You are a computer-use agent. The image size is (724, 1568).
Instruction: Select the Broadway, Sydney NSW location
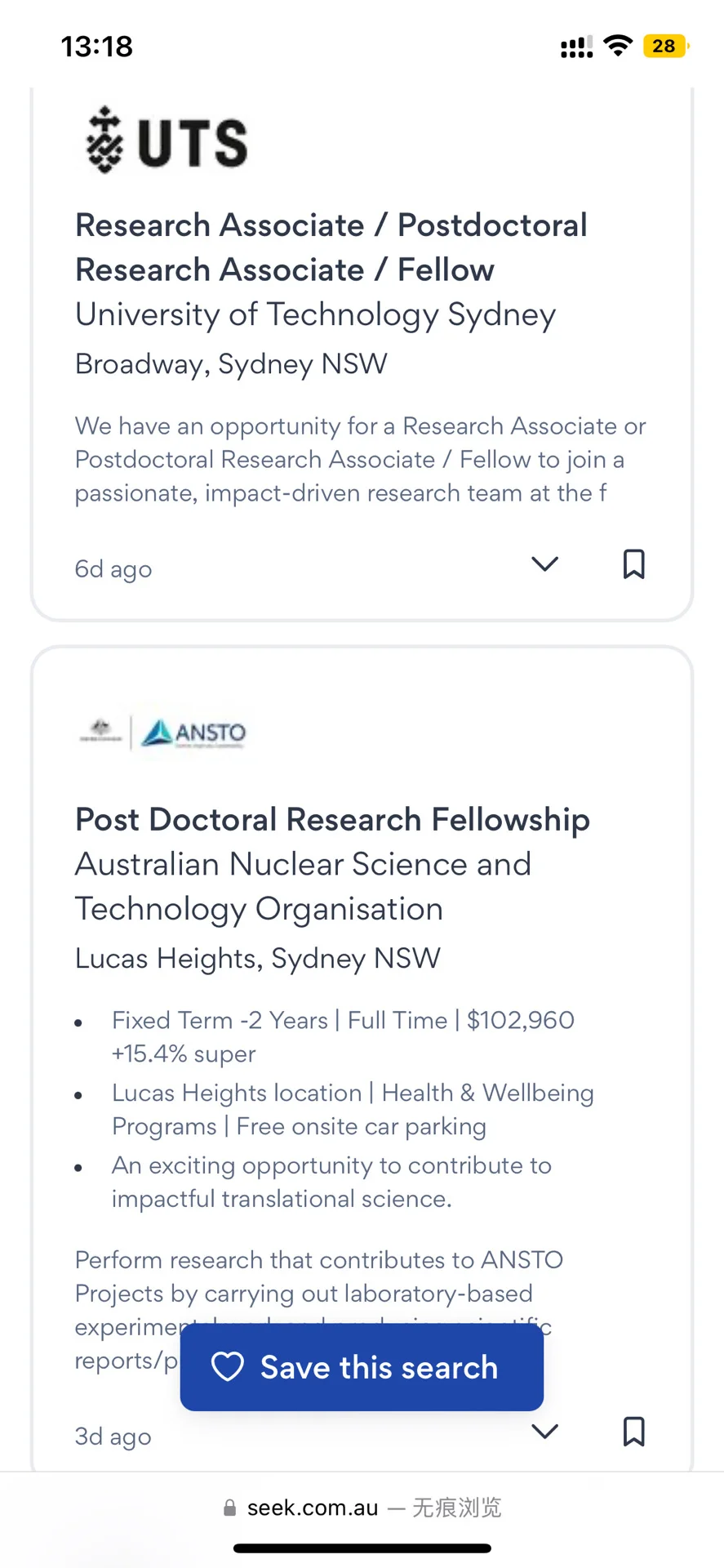pyautogui.click(x=231, y=364)
